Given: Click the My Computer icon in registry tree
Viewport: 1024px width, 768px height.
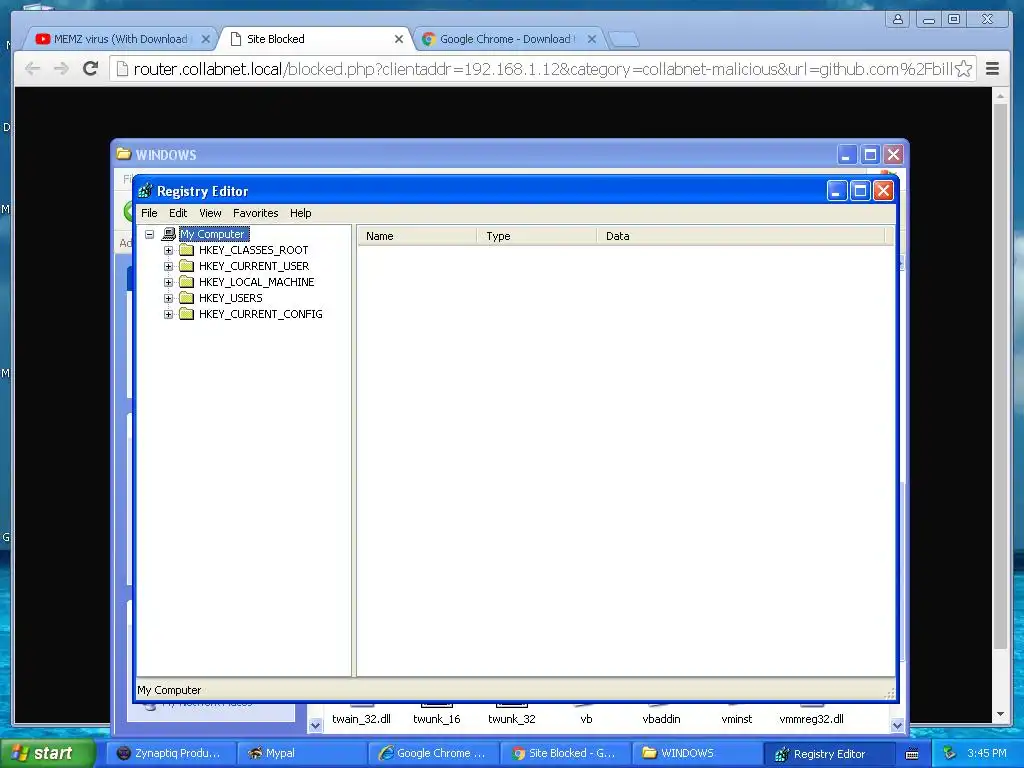Looking at the screenshot, I should (x=168, y=234).
